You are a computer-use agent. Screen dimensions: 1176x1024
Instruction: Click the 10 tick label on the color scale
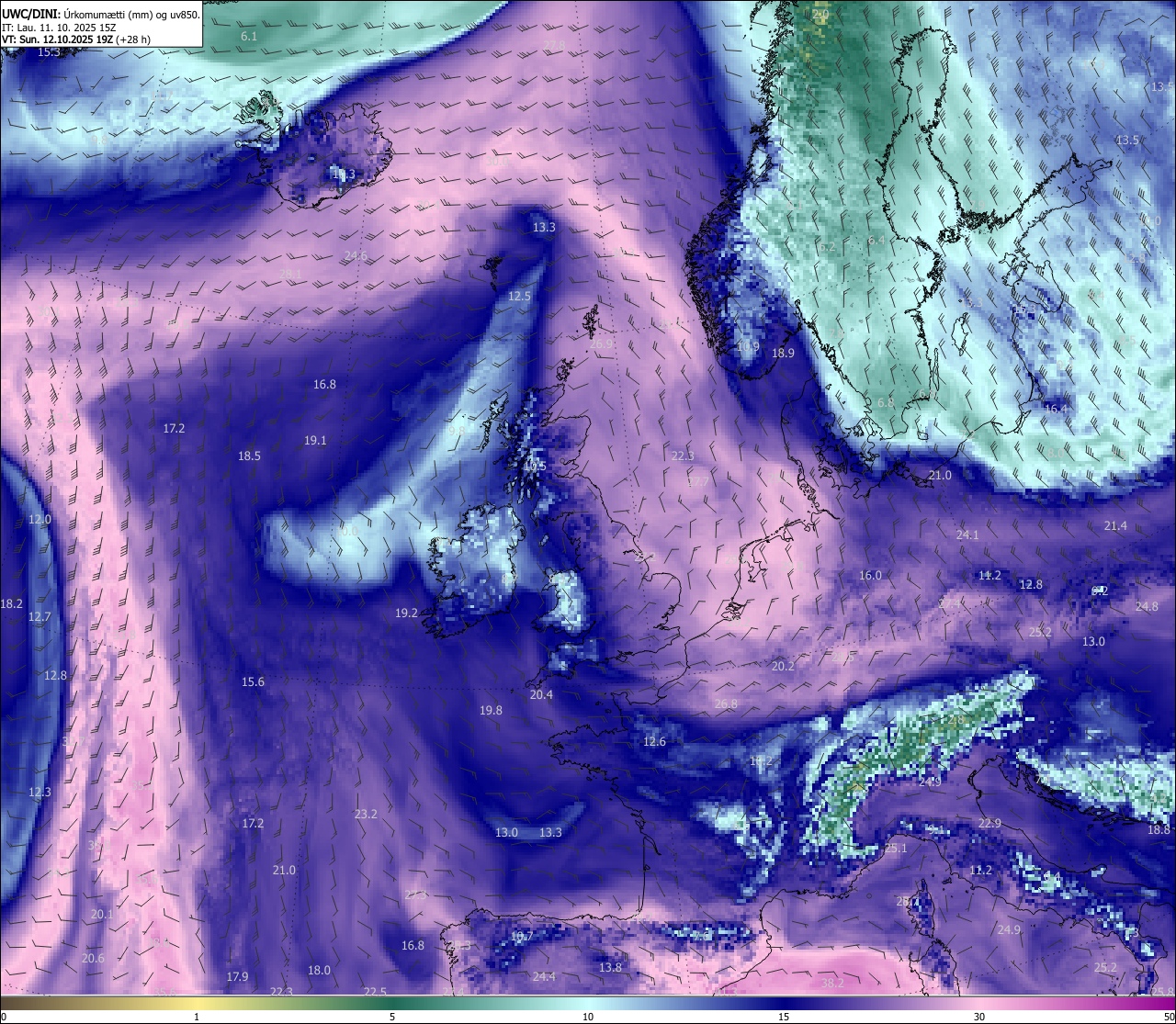(588, 1017)
